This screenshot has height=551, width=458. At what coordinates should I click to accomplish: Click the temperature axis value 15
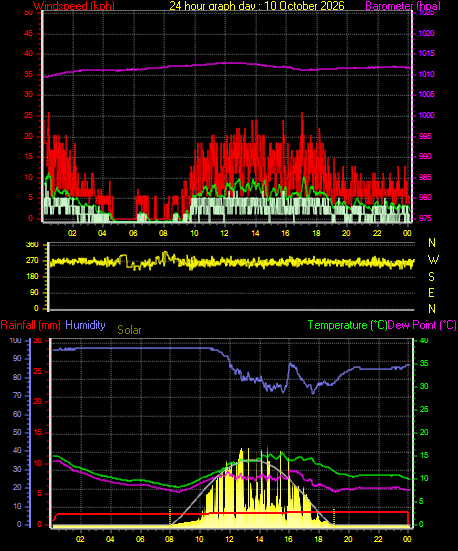pos(424,455)
